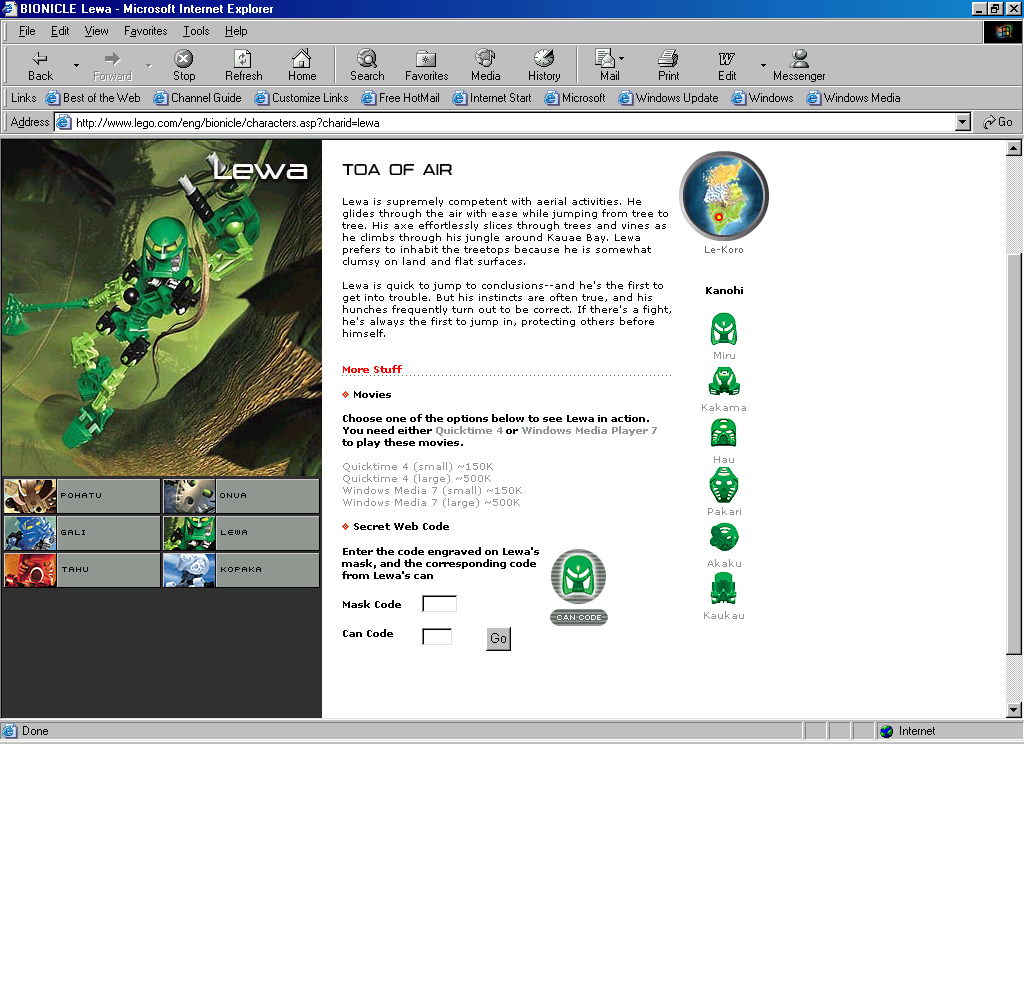Viewport: 1024px width, 1000px height.
Task: Click the Akaku Kanohi mask icon
Action: [724, 537]
